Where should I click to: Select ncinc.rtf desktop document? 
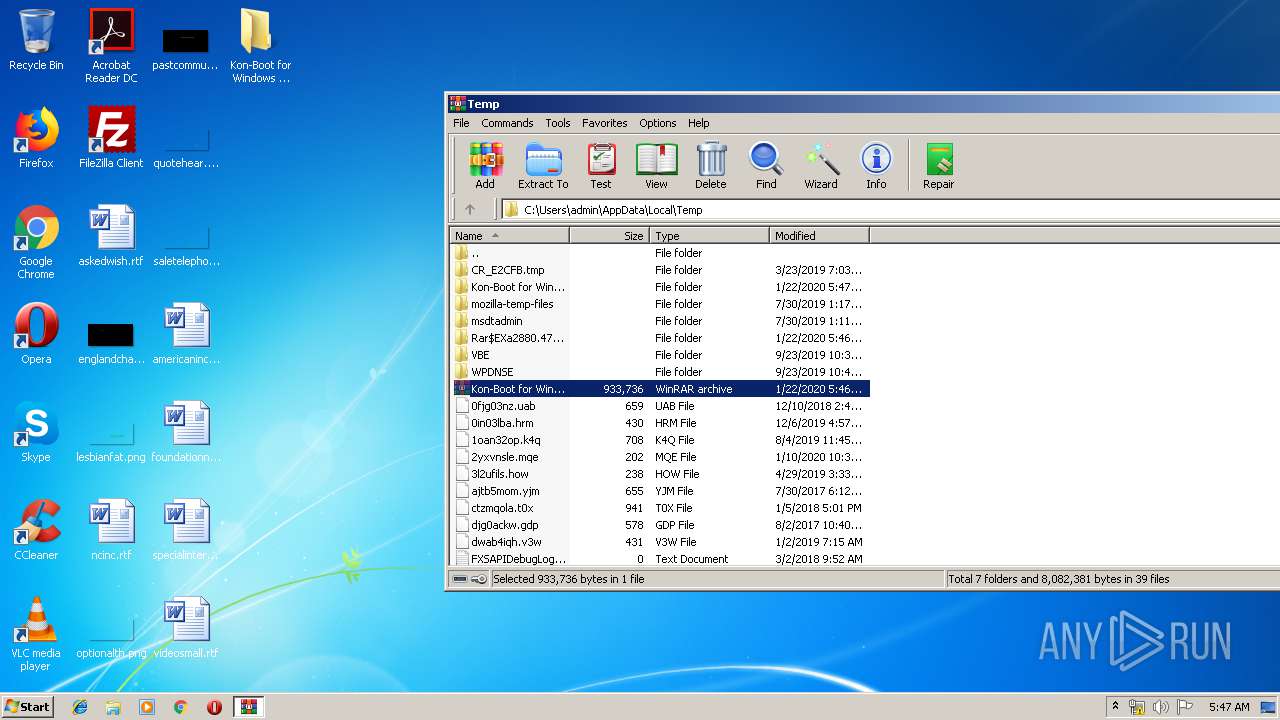click(x=111, y=530)
